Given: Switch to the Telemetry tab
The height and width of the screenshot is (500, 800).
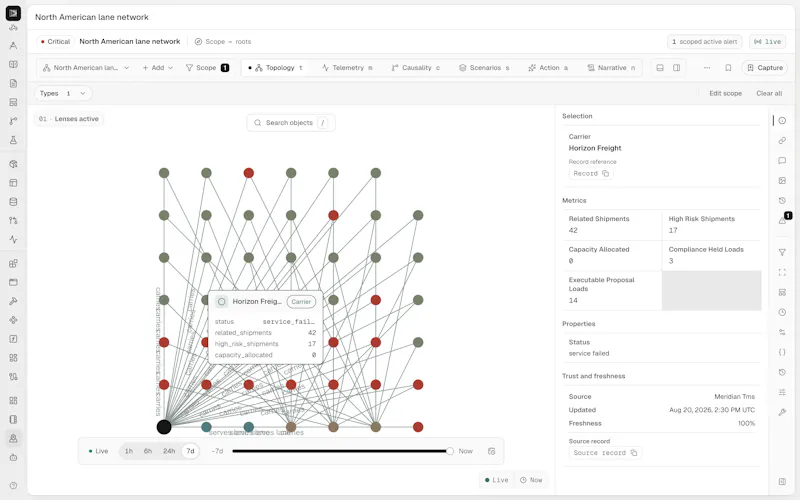Looking at the screenshot, I should coord(347,68).
